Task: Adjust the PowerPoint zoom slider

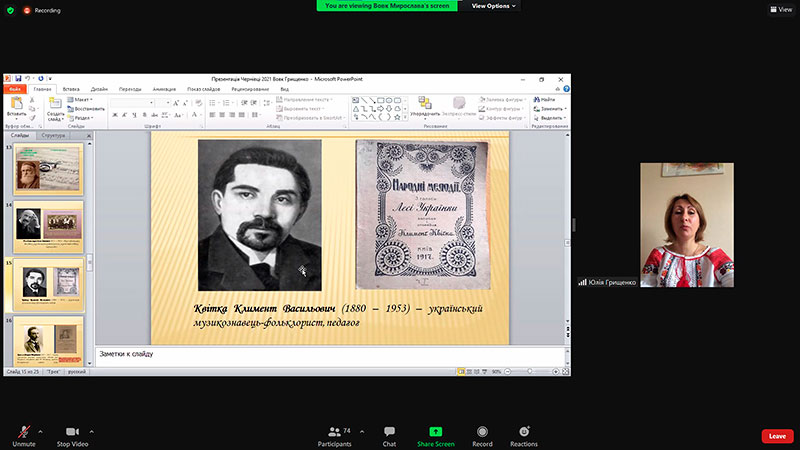Action: 531,371
